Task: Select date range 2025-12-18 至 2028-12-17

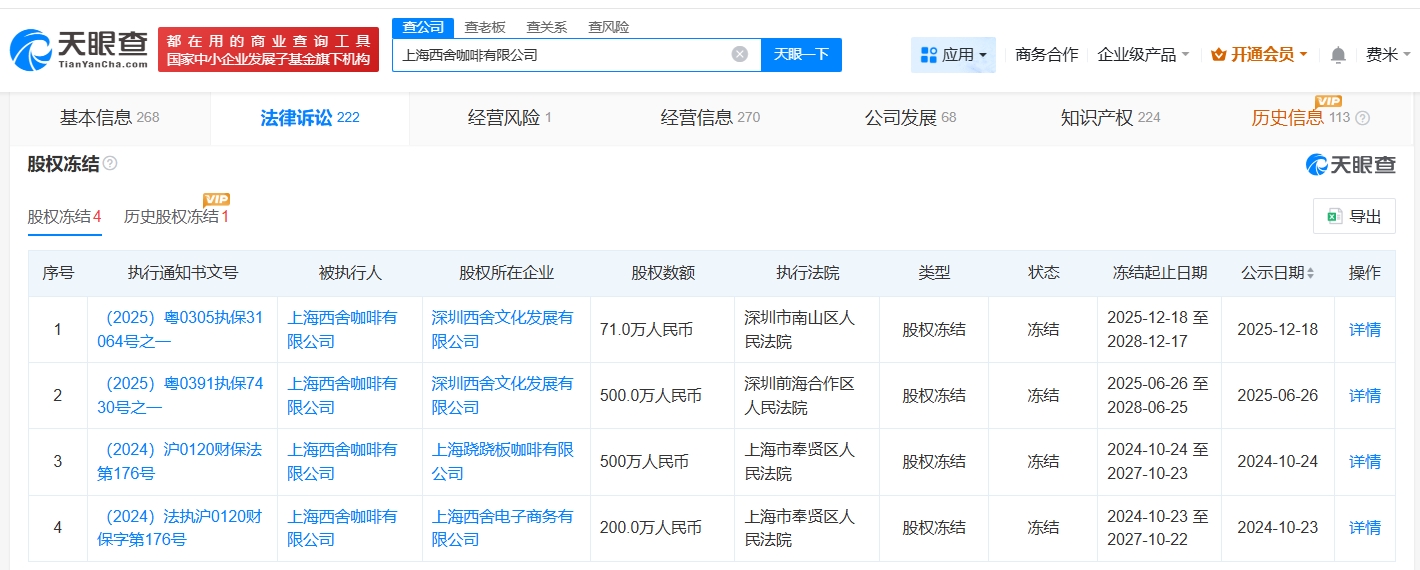Action: coord(1158,329)
